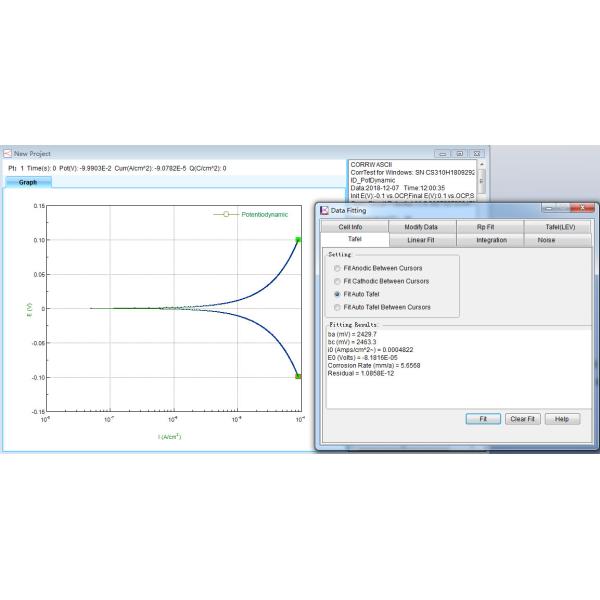The height and width of the screenshot is (600, 600).
Task: Select the Fit Auto Tafel radio button
Action: [336, 295]
